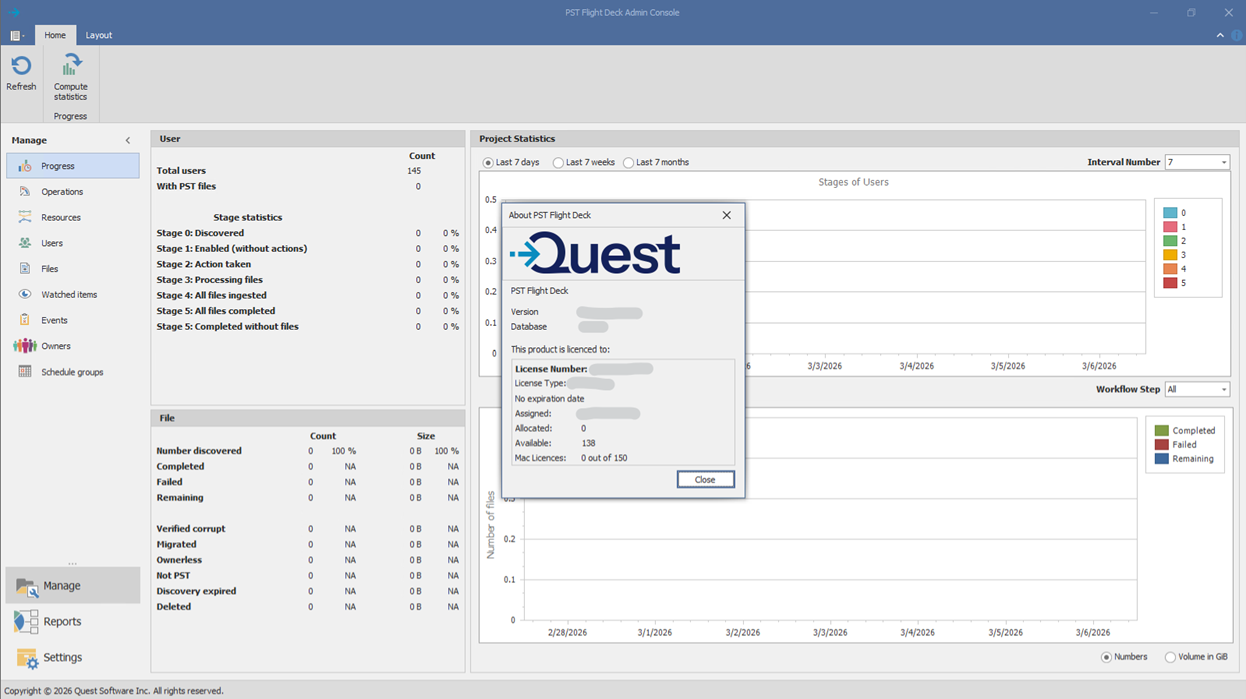Click the Completed legend swatch
This screenshot has width=1246, height=699.
tap(1161, 431)
